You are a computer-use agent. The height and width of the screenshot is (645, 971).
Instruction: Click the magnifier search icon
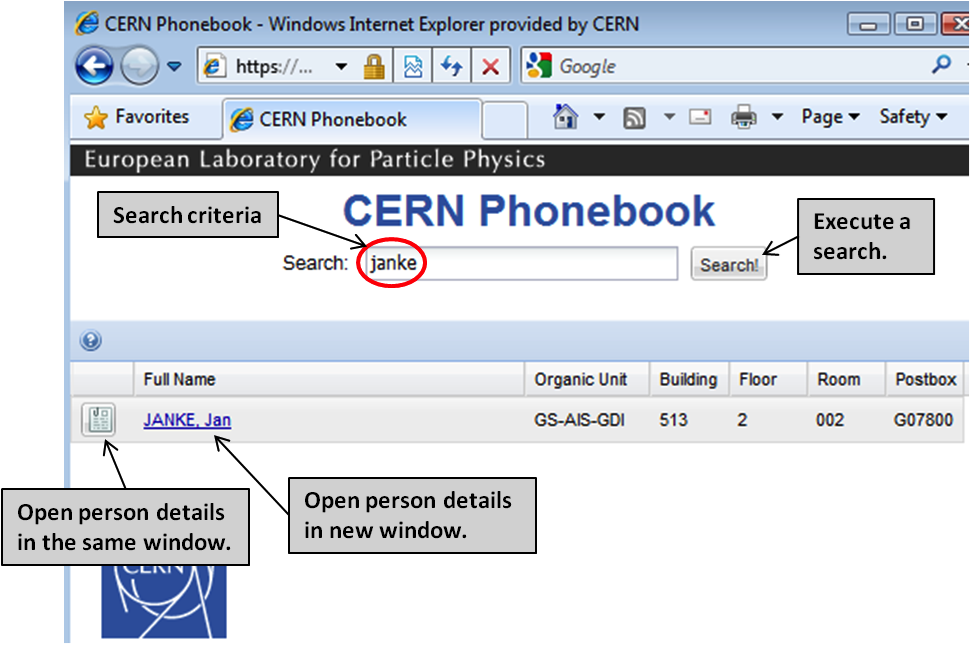pyautogui.click(x=941, y=66)
